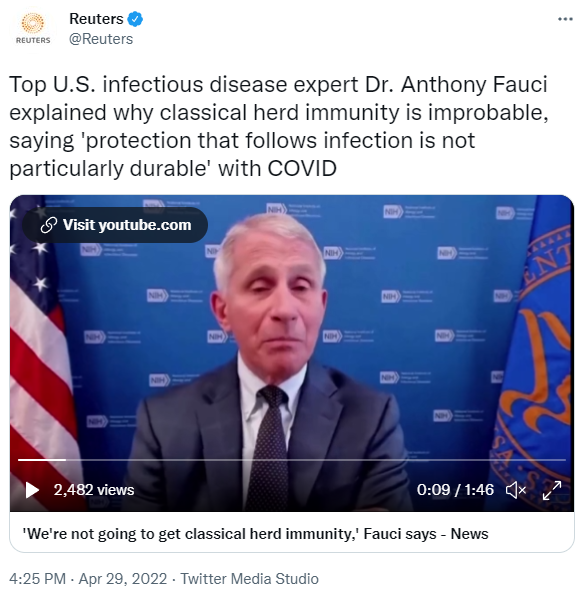Open the Reuters display name

pyautogui.click(x=96, y=18)
